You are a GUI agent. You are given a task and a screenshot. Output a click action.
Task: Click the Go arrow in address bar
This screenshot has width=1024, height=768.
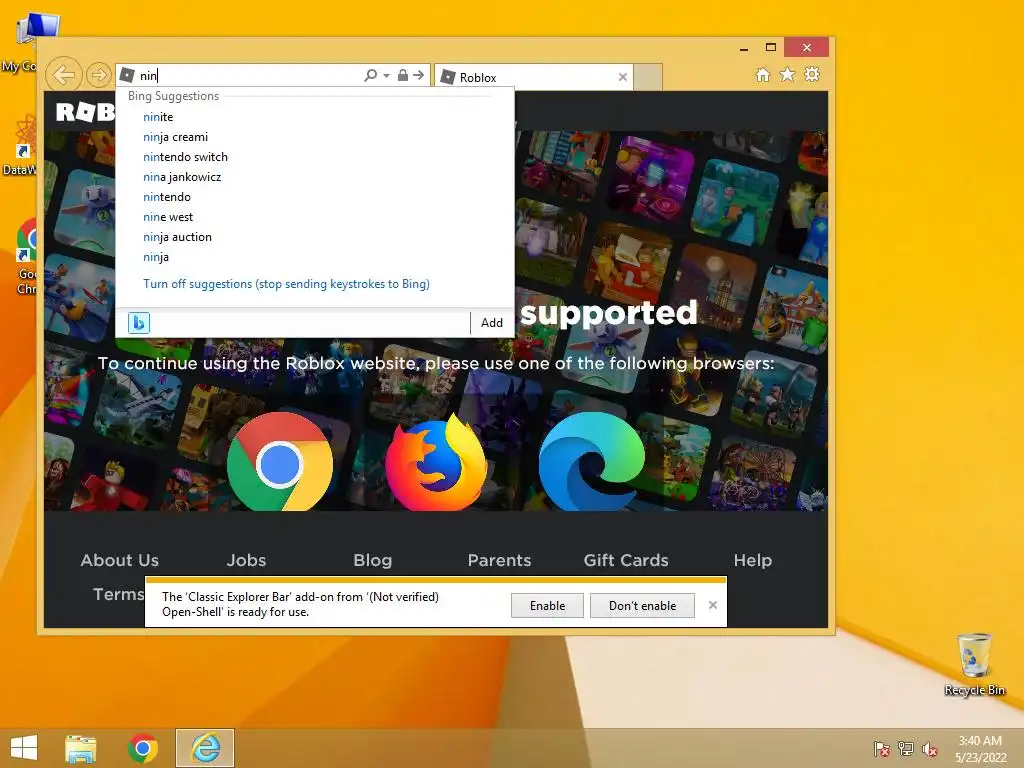(419, 75)
